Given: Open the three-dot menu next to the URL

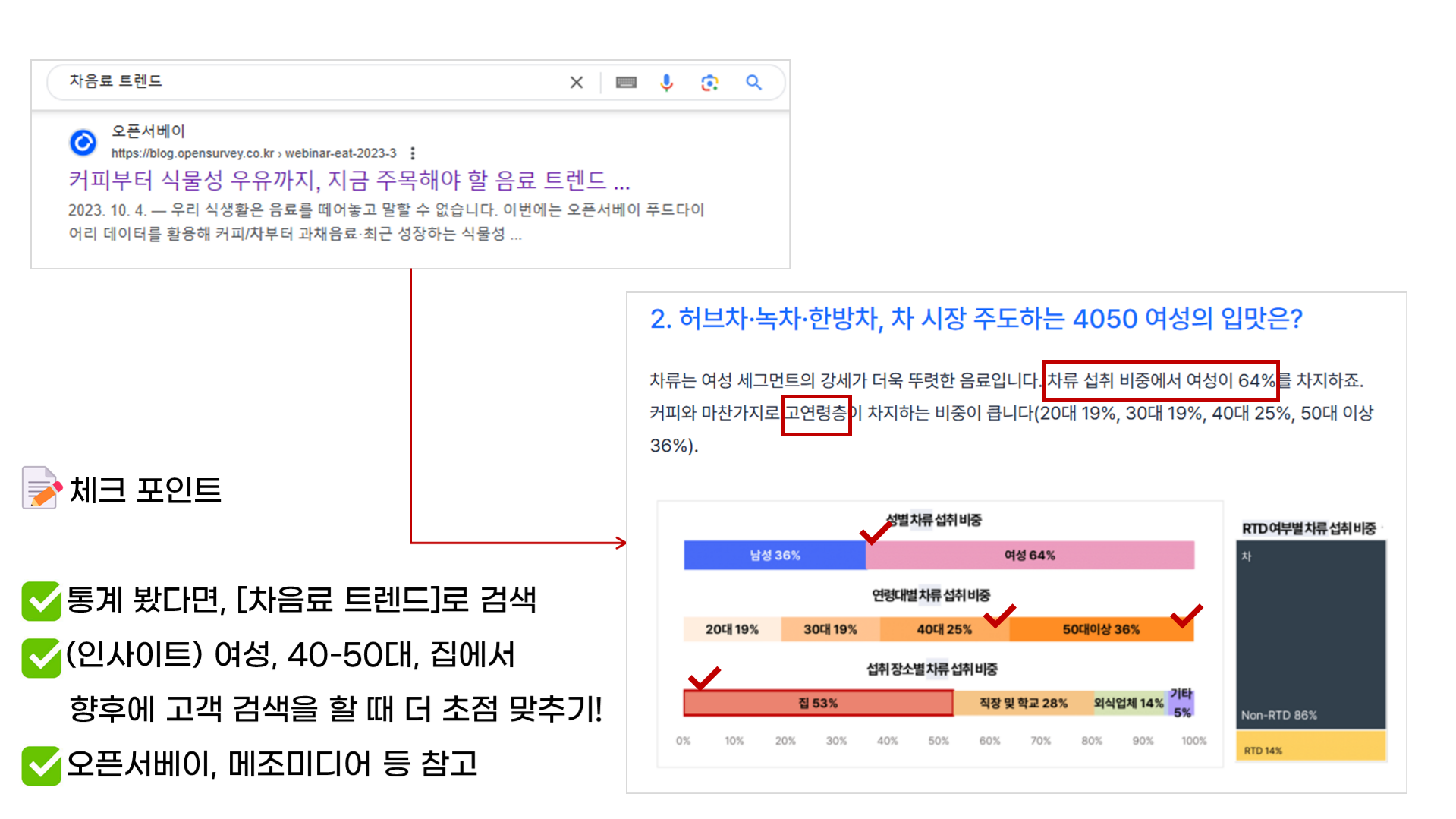Looking at the screenshot, I should (x=413, y=152).
